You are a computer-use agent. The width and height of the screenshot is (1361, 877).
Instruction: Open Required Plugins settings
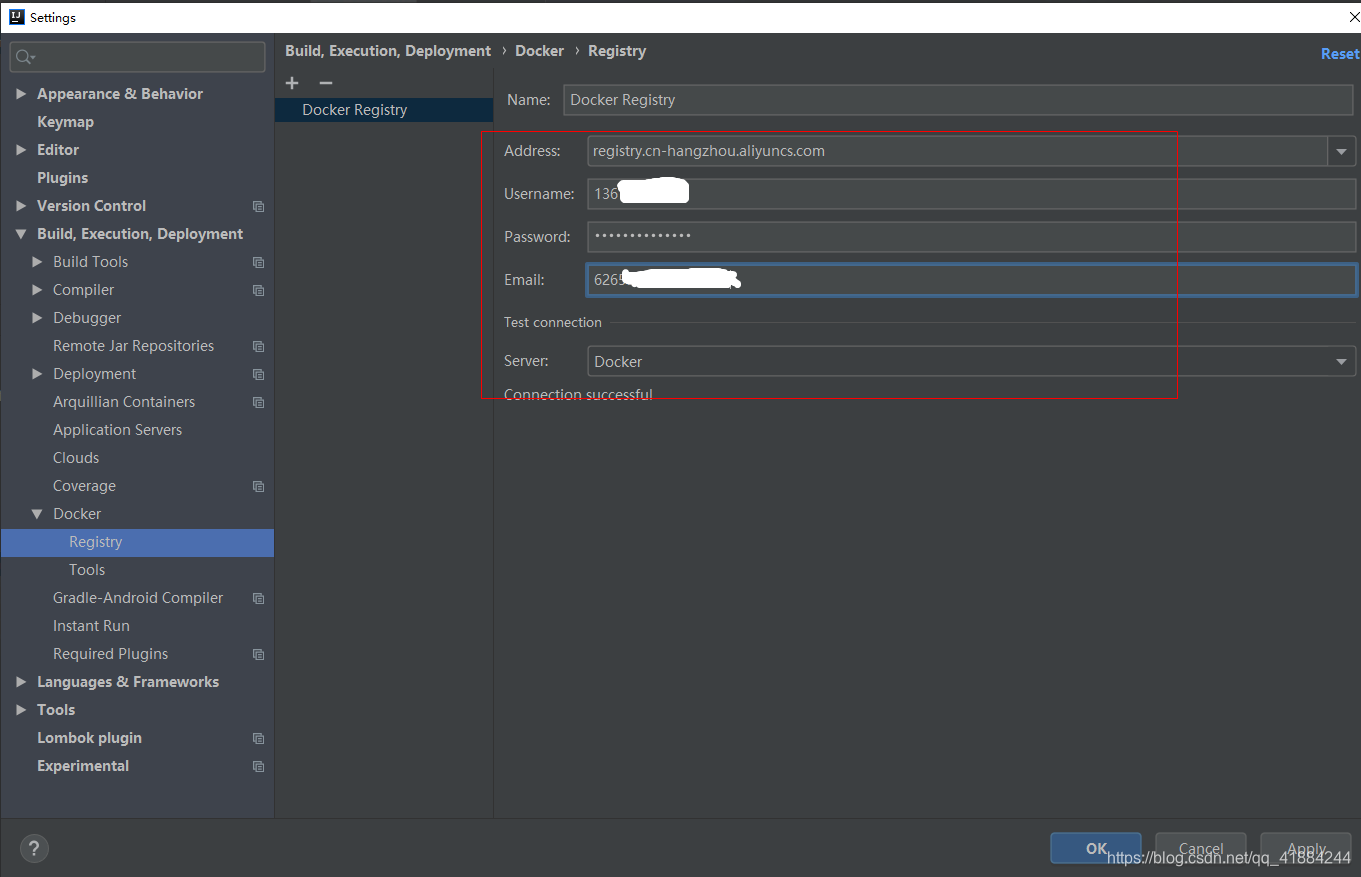110,654
